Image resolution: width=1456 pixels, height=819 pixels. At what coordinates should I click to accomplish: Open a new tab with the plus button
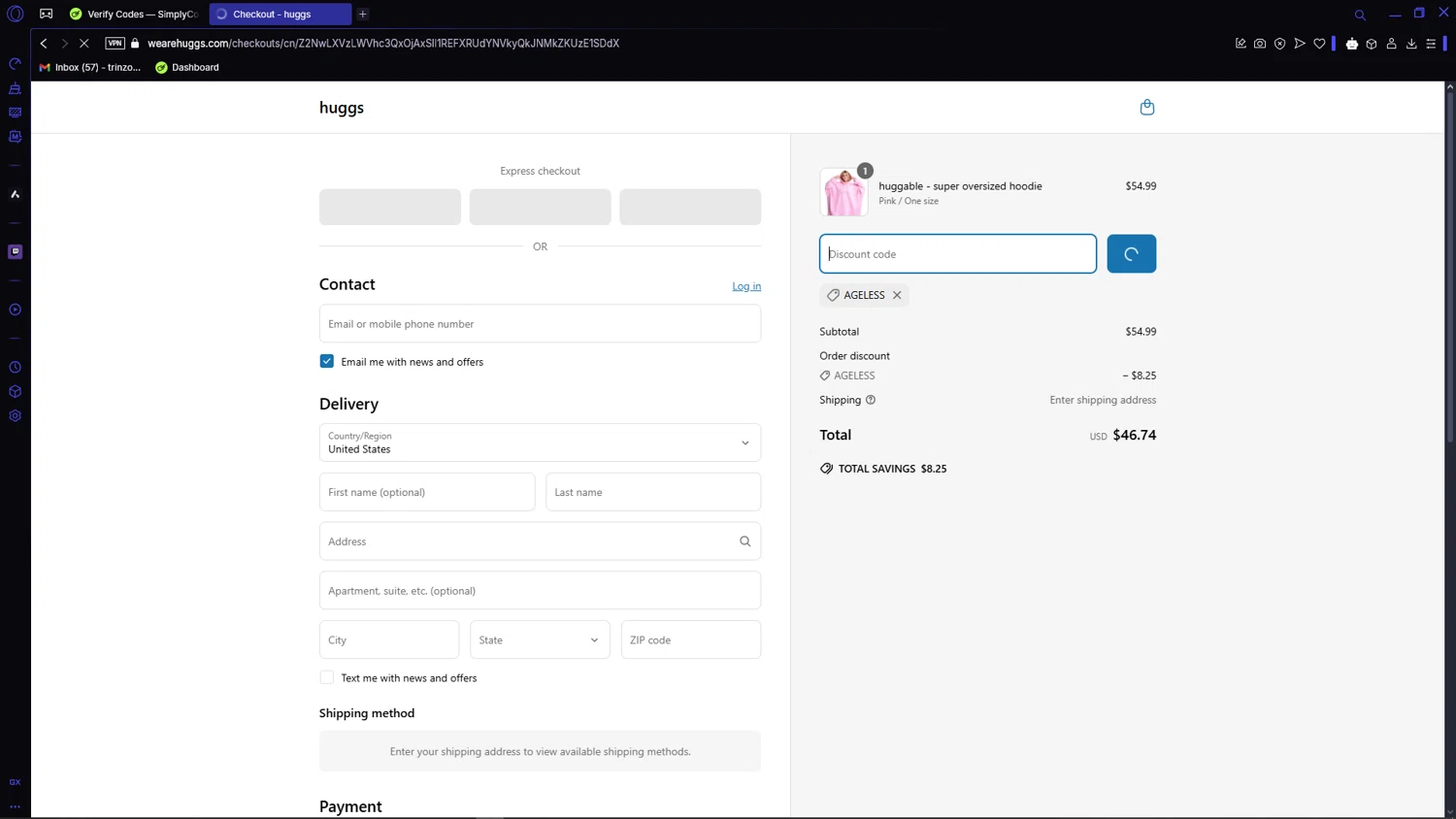(x=363, y=15)
